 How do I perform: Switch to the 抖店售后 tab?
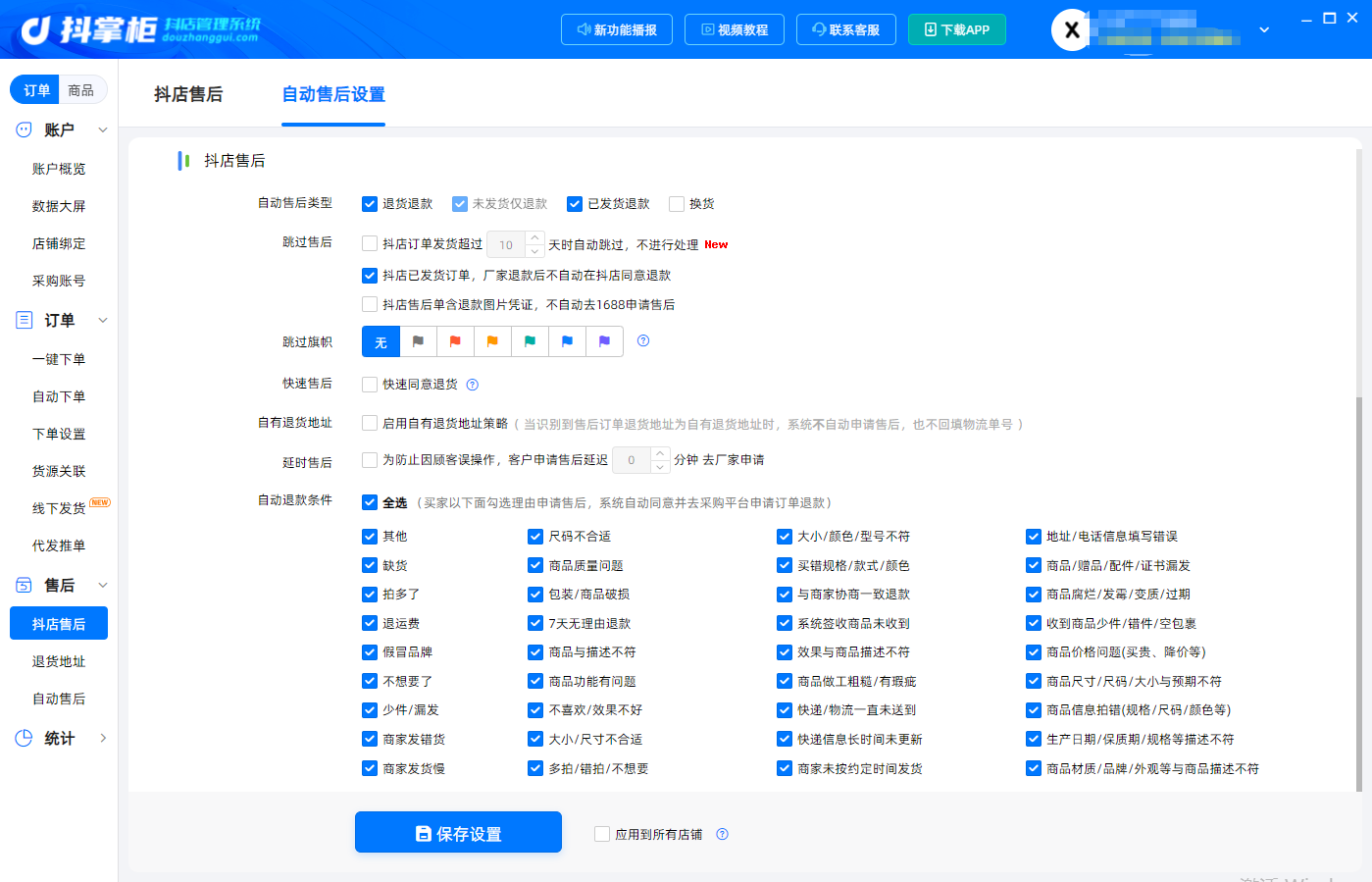(188, 94)
